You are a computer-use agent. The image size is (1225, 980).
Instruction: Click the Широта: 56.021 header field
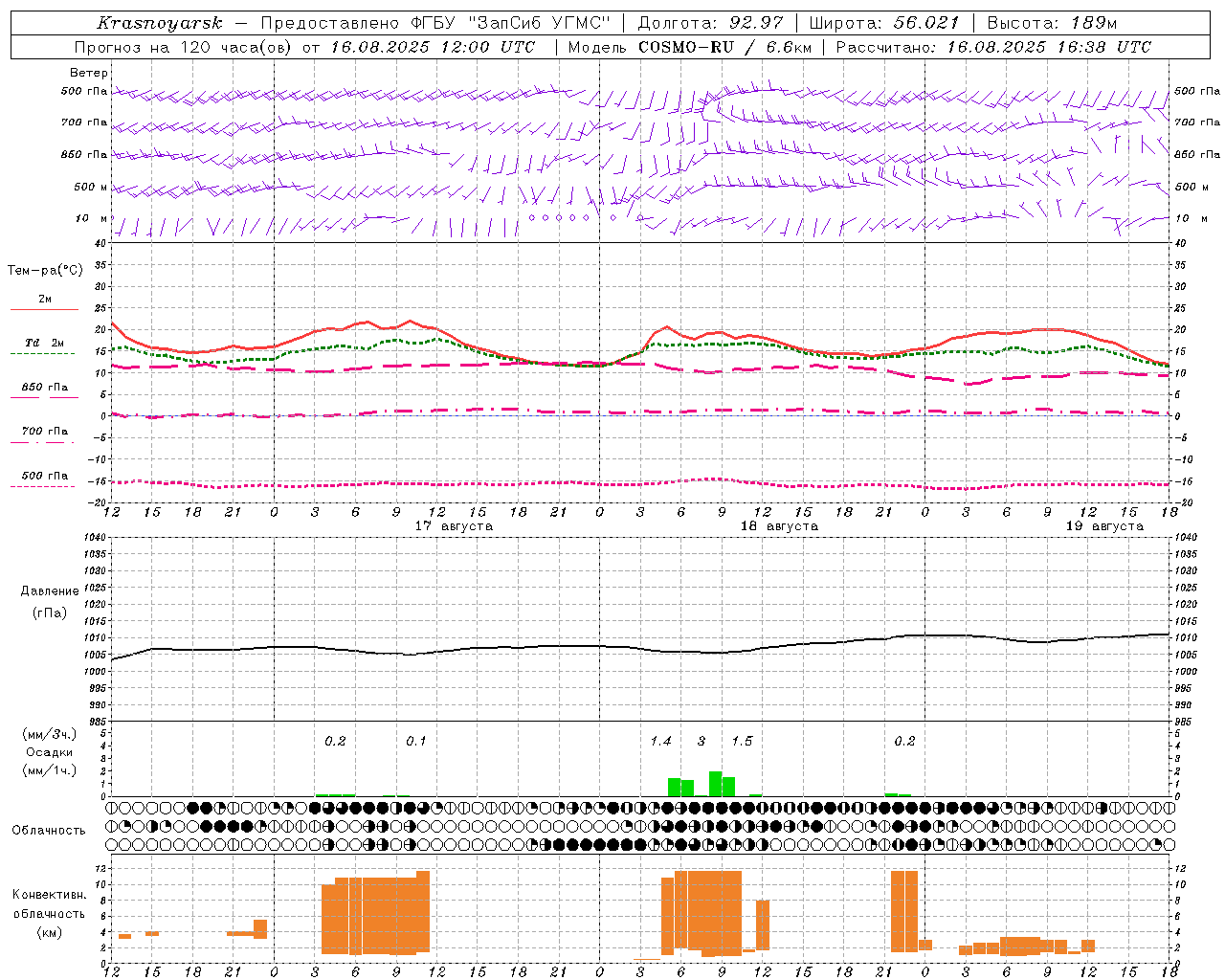coord(884,23)
